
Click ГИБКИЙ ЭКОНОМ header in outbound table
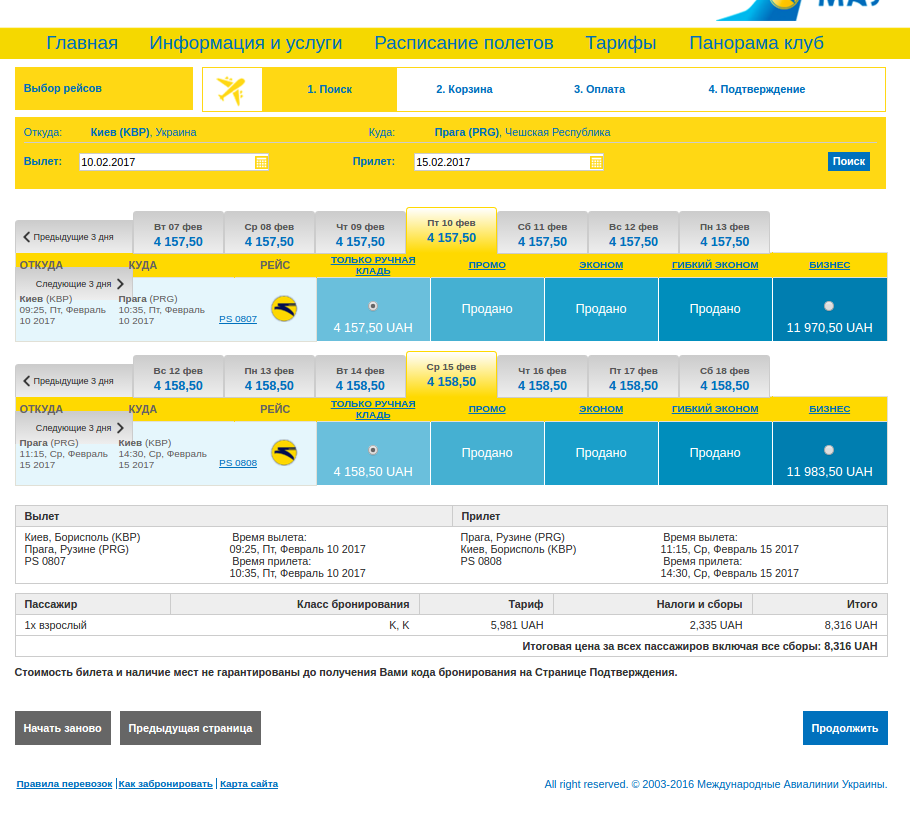pyautogui.click(x=715, y=265)
